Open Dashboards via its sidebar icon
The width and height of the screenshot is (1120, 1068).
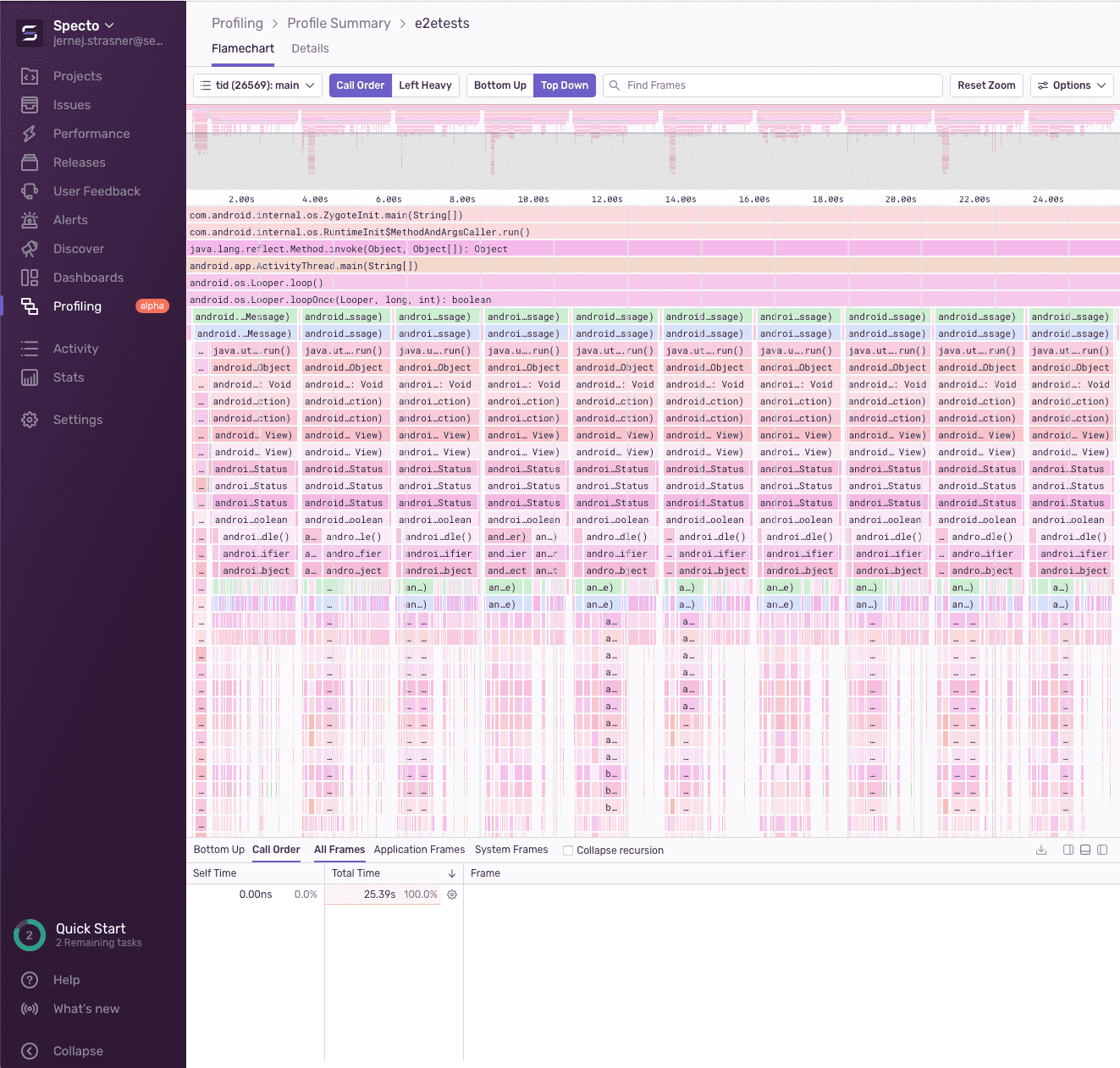30,278
